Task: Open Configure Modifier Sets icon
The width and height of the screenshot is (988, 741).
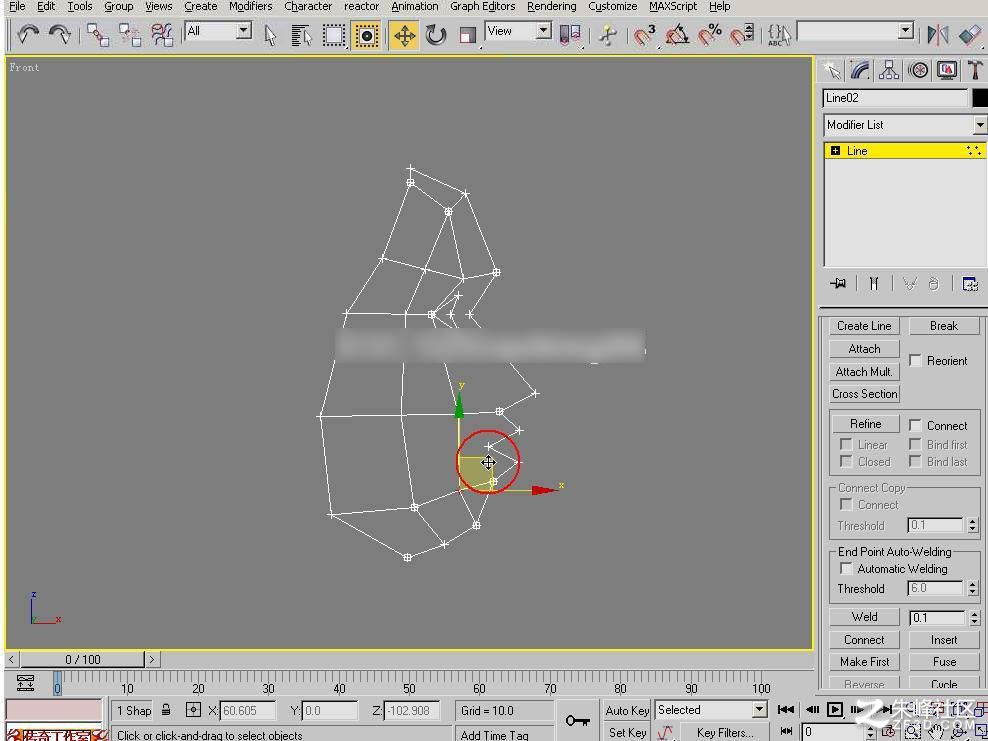Action: (x=970, y=284)
